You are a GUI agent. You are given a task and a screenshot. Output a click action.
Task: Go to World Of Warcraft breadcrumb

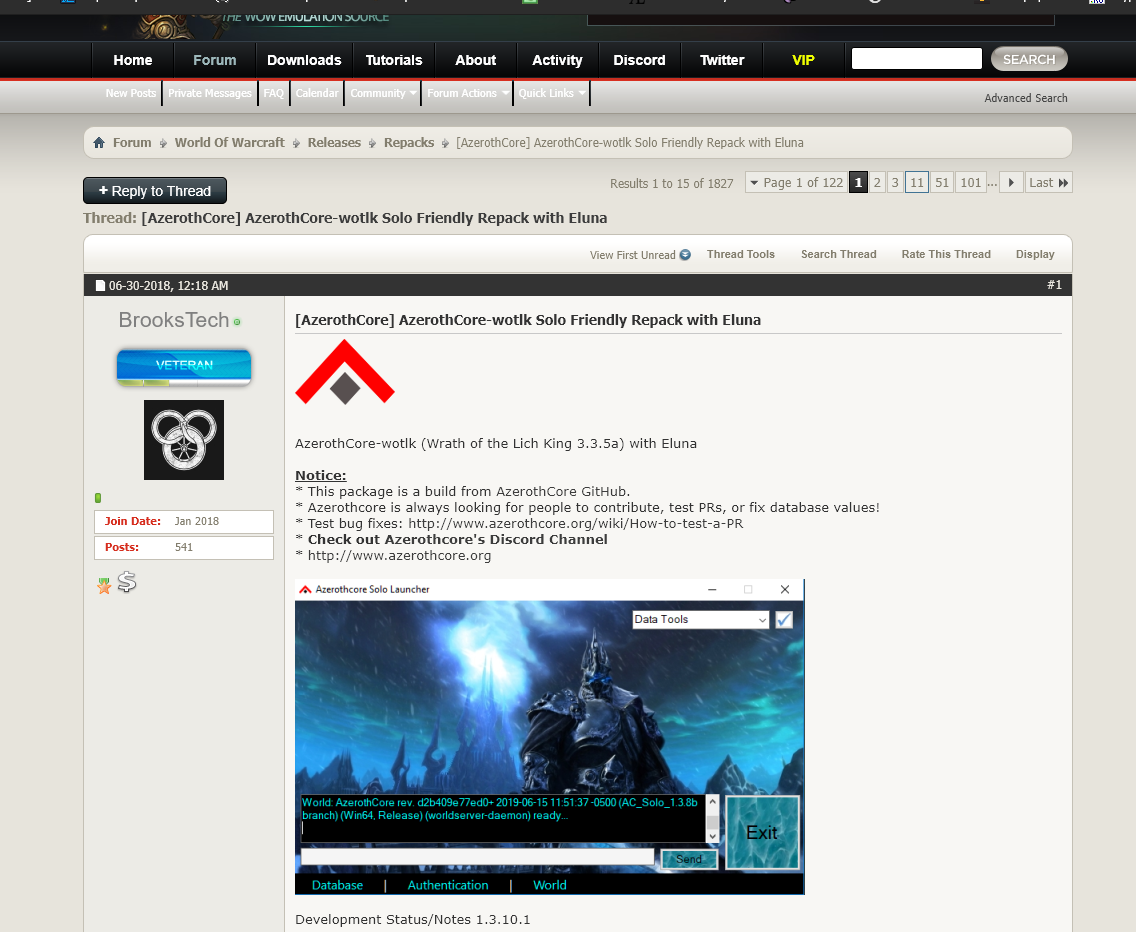(x=230, y=143)
